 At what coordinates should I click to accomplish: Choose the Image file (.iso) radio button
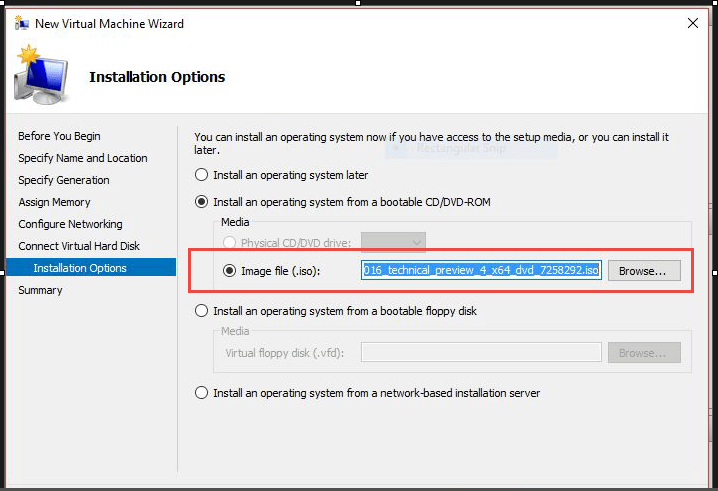pos(229,270)
